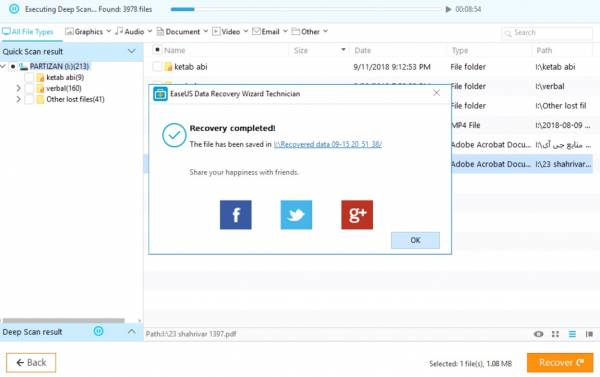Expand the verbal(160) tree node

18,88
